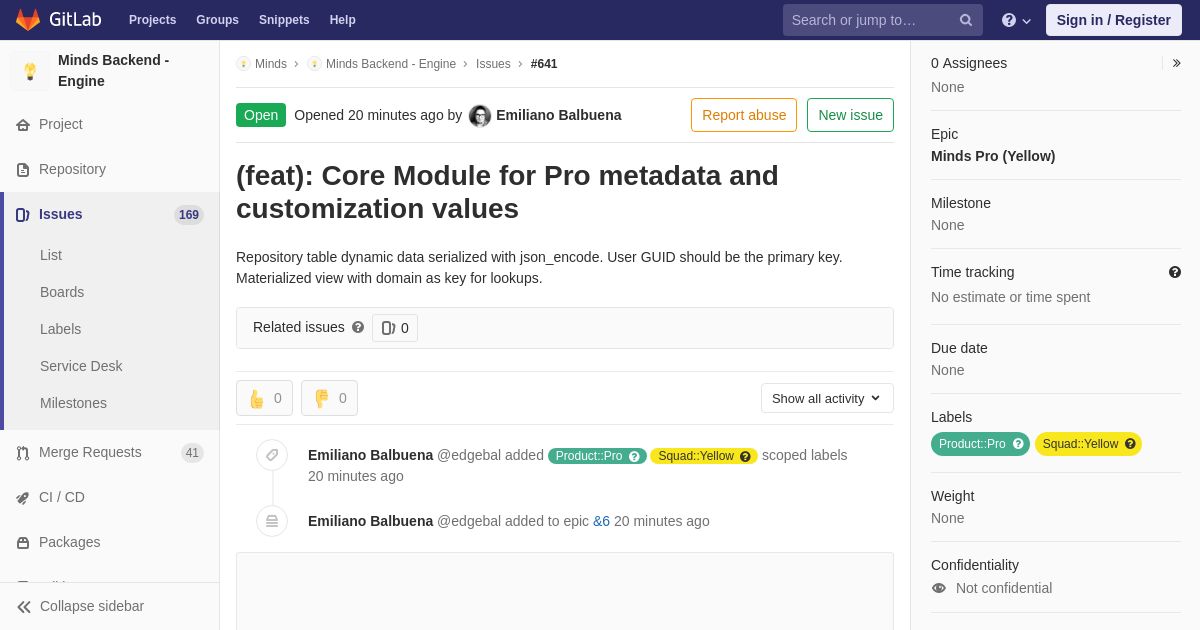This screenshot has height=630, width=1200.
Task: Click the search magnifier icon
Action: pyautogui.click(x=966, y=20)
